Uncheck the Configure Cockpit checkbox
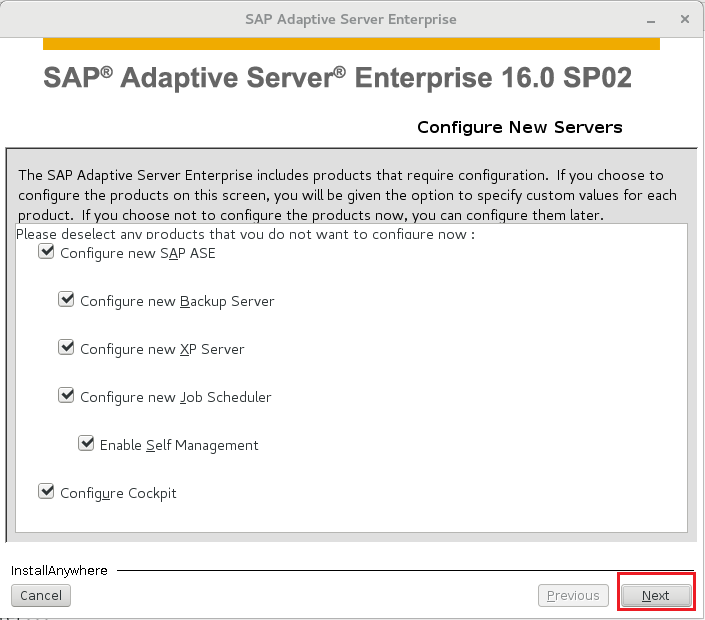 pyautogui.click(x=46, y=491)
